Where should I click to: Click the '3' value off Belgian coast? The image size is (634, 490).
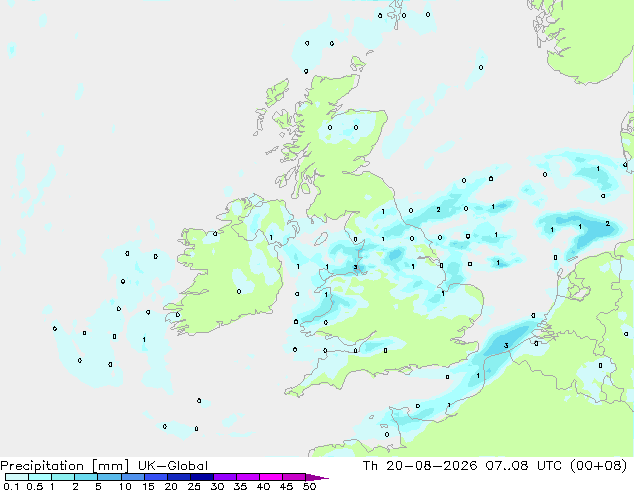(x=506, y=346)
